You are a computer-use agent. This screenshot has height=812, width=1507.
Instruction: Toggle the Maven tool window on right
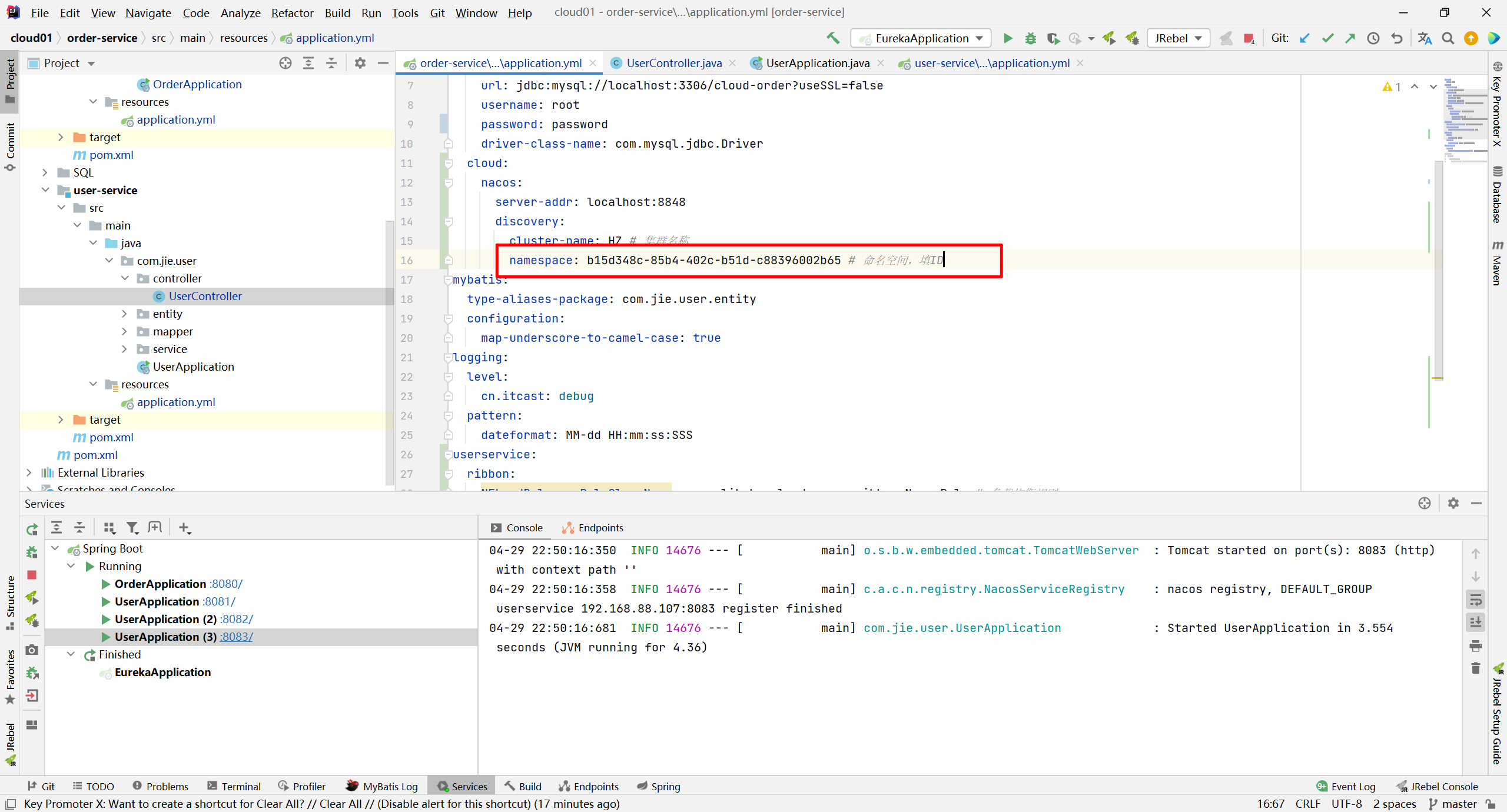click(x=1497, y=262)
